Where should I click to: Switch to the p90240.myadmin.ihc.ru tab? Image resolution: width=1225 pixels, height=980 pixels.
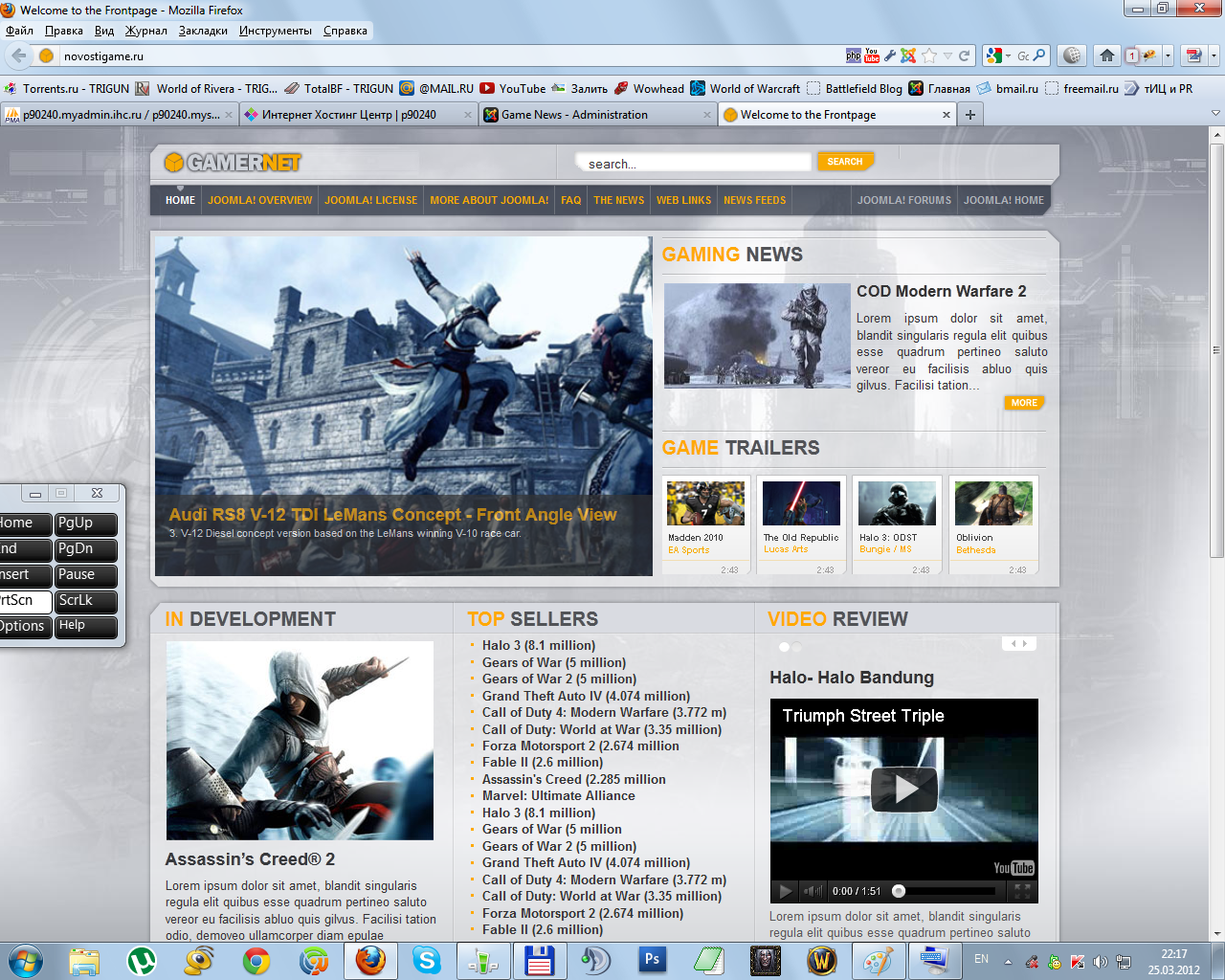point(119,115)
